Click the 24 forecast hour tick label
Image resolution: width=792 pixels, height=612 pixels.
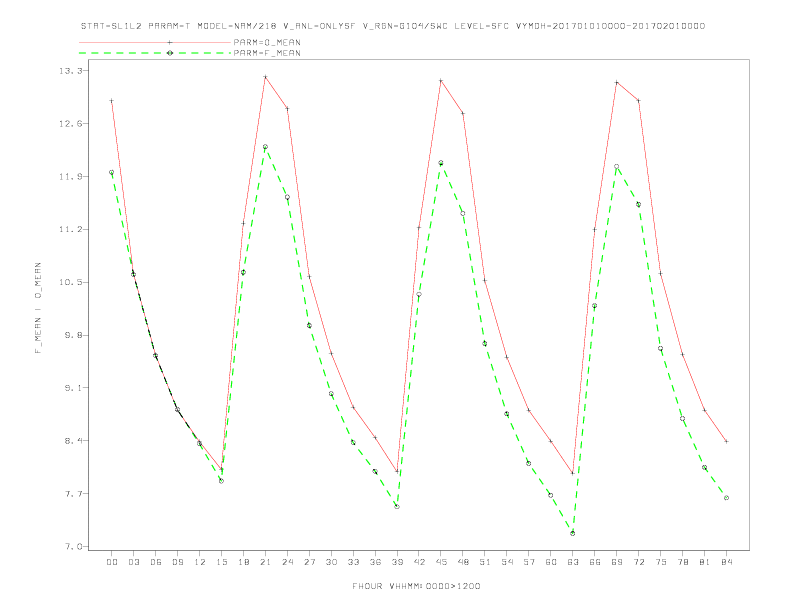287,562
